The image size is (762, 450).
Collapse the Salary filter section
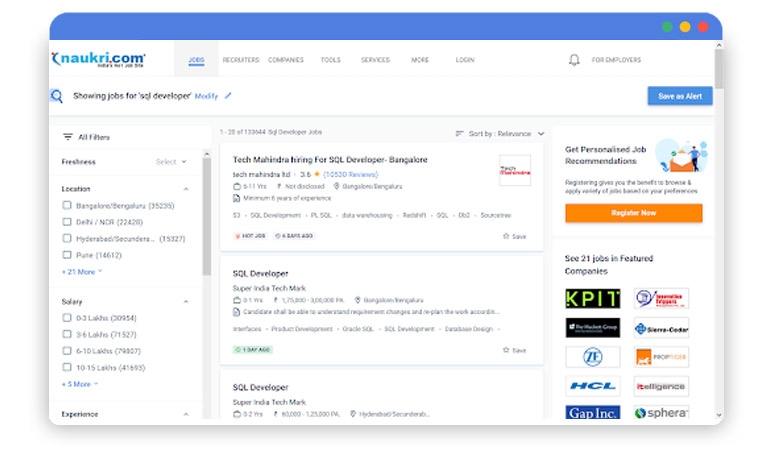[186, 301]
